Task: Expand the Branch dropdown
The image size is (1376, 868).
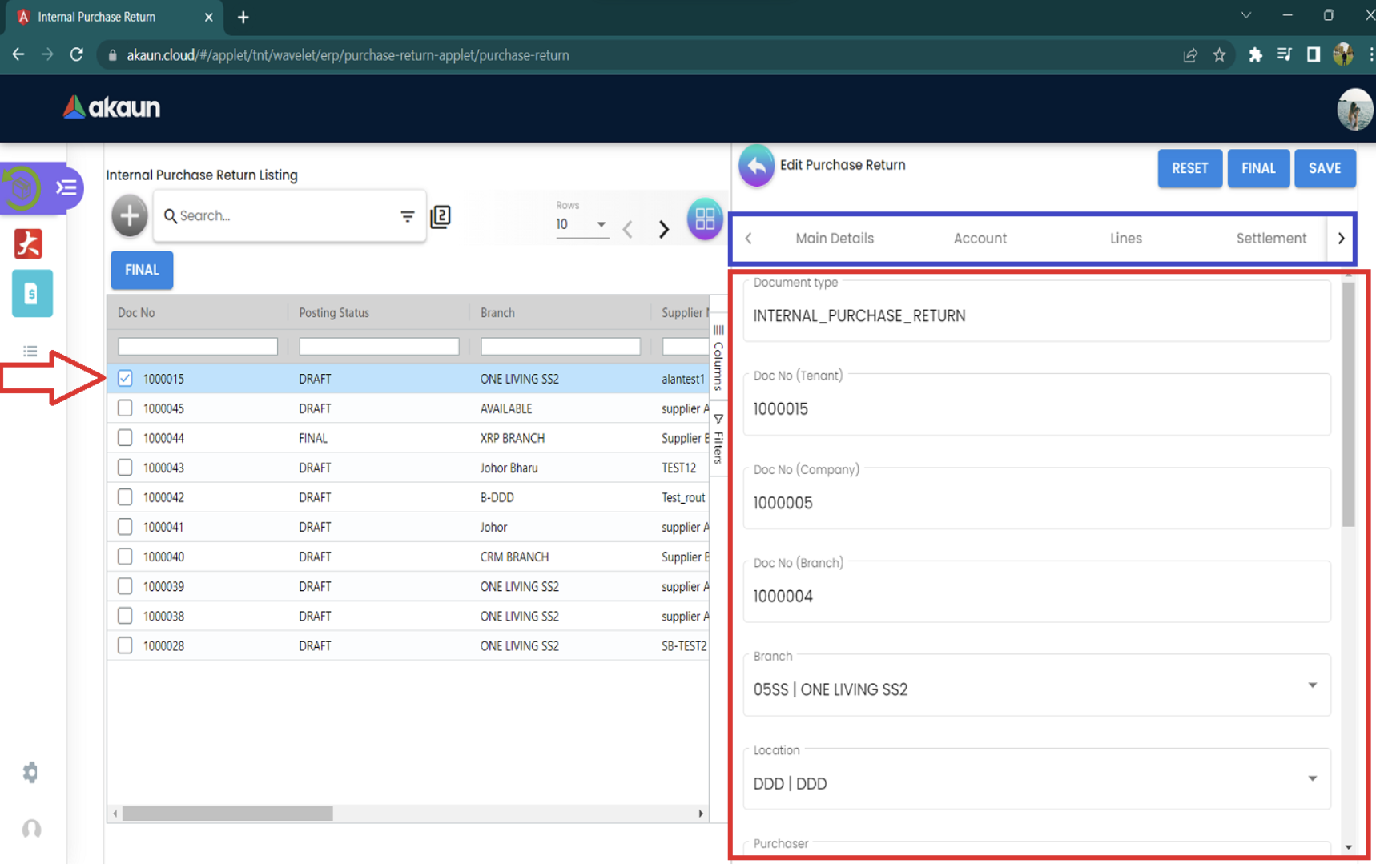Action: 1311,686
